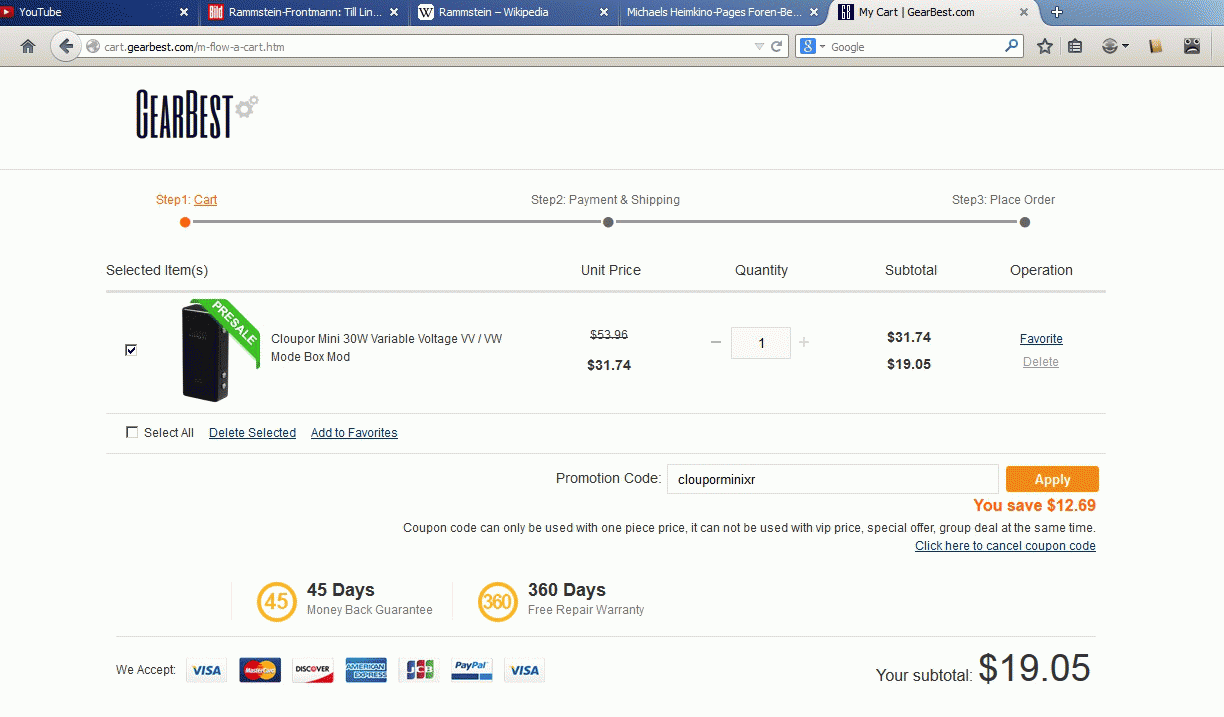The width and height of the screenshot is (1224, 717).
Task: Increase quantity with the plus button
Action: click(x=804, y=343)
